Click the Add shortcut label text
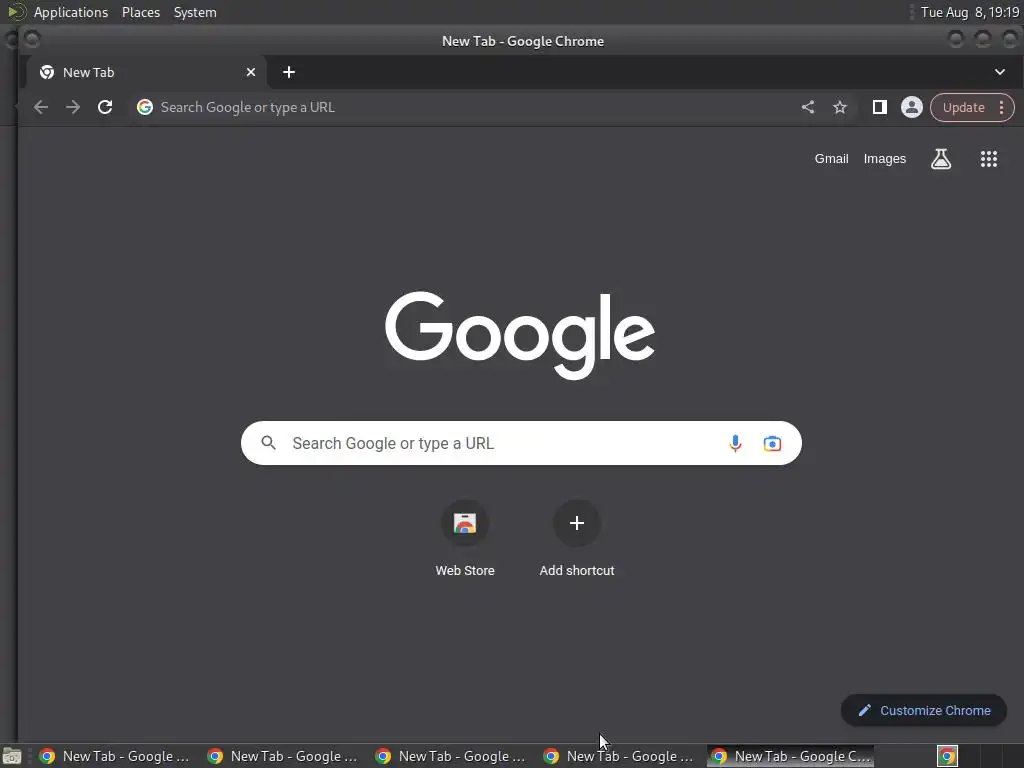This screenshot has width=1024, height=768. pyautogui.click(x=577, y=570)
